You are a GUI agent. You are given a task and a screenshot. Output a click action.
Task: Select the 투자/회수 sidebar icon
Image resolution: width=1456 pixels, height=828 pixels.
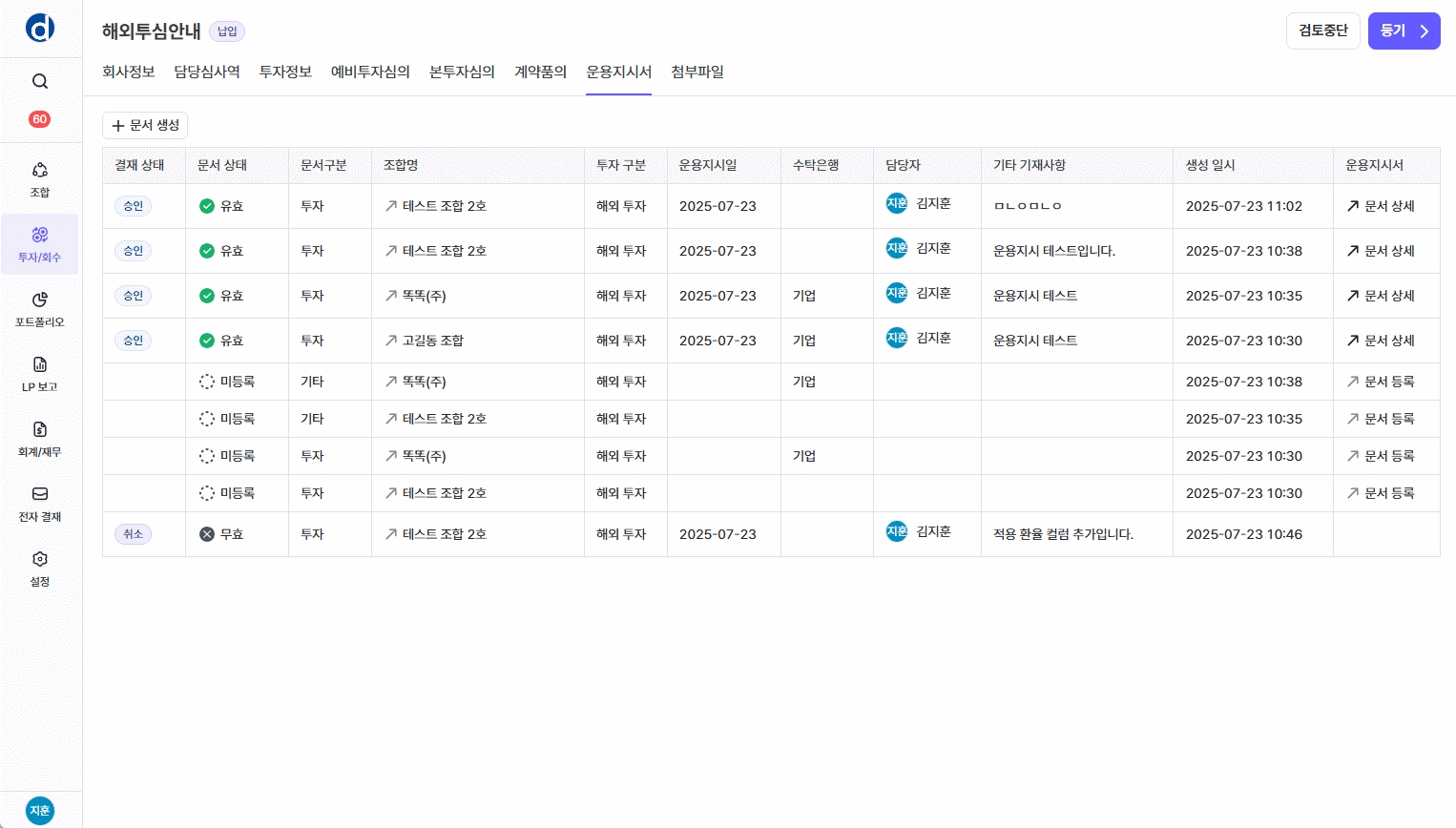tap(40, 244)
